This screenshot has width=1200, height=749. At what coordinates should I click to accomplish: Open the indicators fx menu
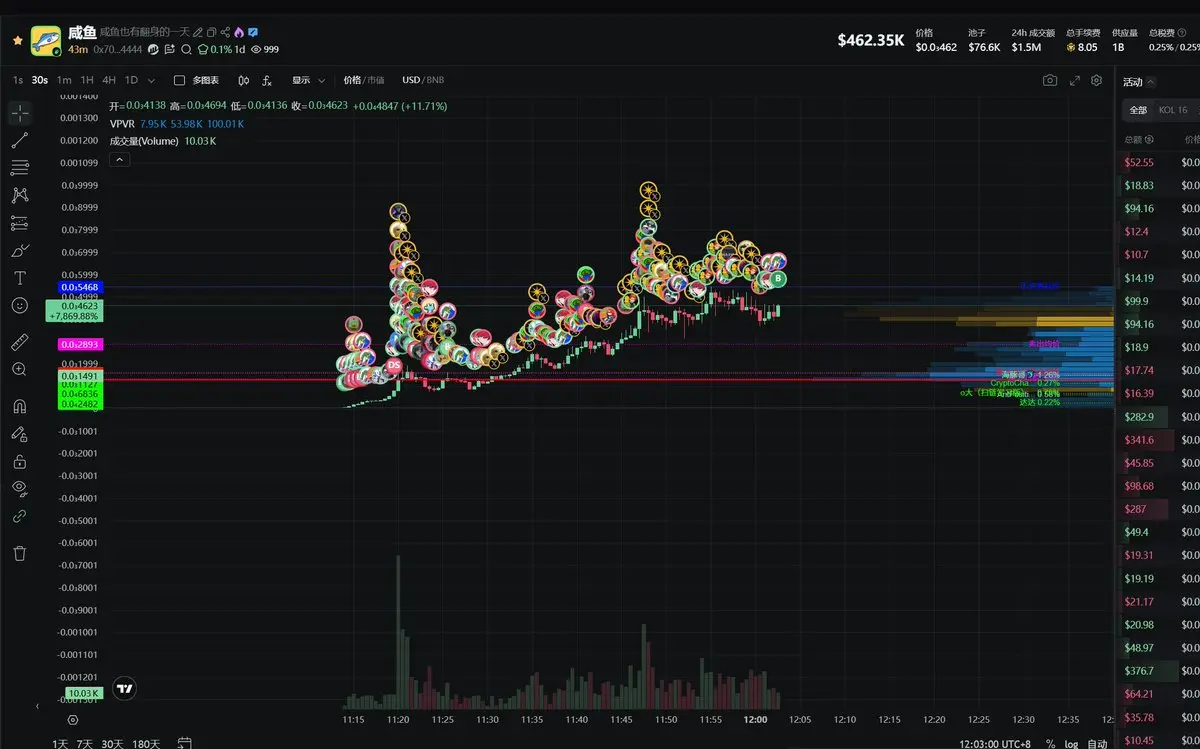point(267,80)
